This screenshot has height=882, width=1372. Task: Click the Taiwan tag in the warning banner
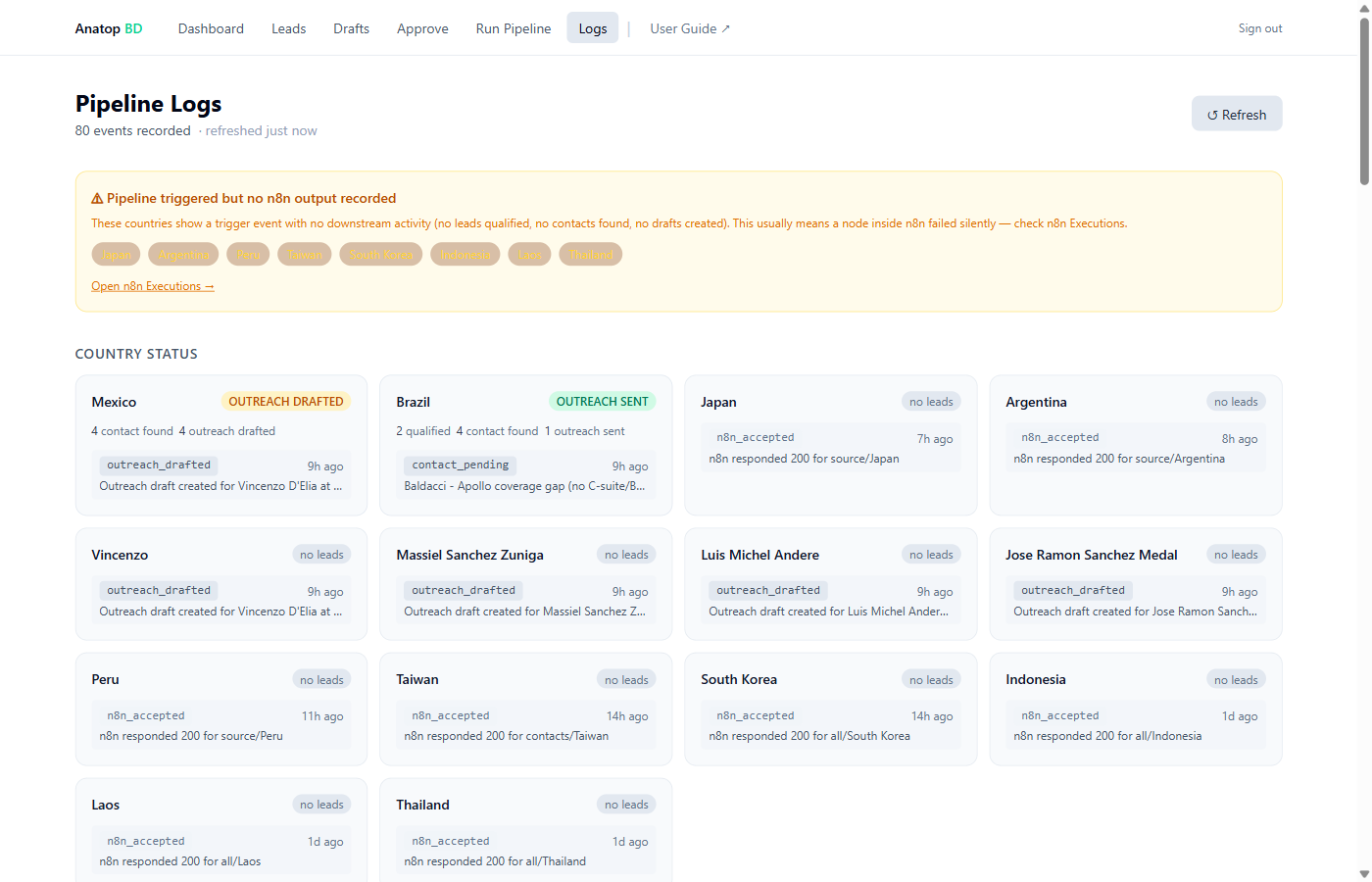(305, 254)
